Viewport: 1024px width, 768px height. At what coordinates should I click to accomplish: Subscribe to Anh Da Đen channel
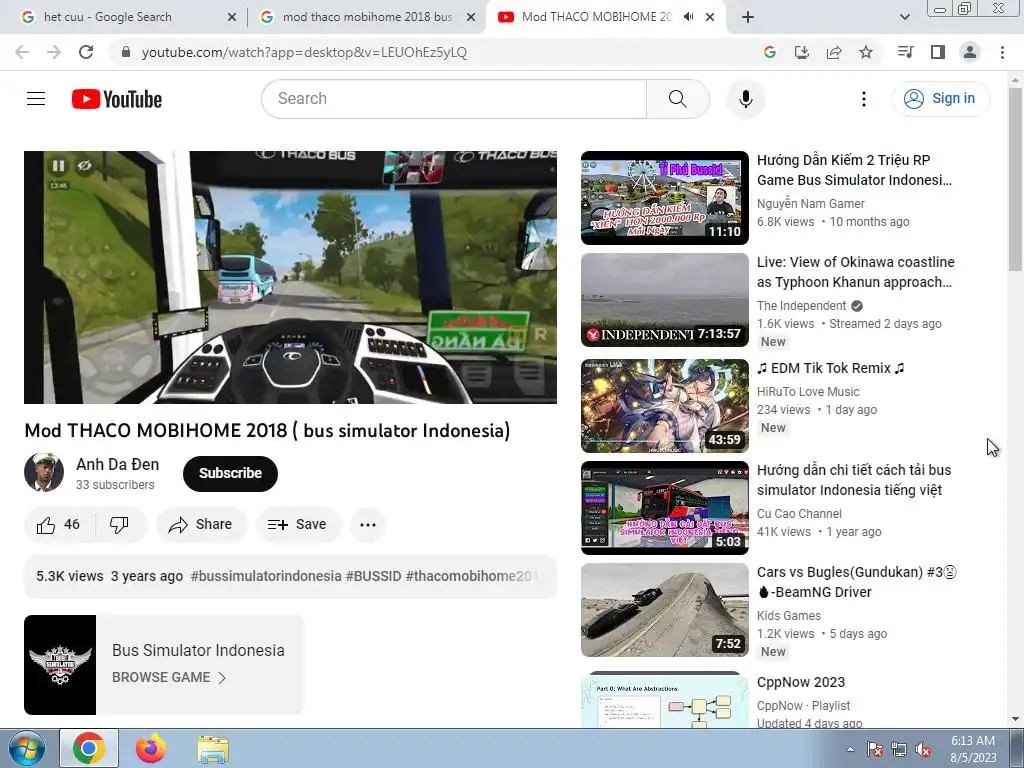point(230,473)
